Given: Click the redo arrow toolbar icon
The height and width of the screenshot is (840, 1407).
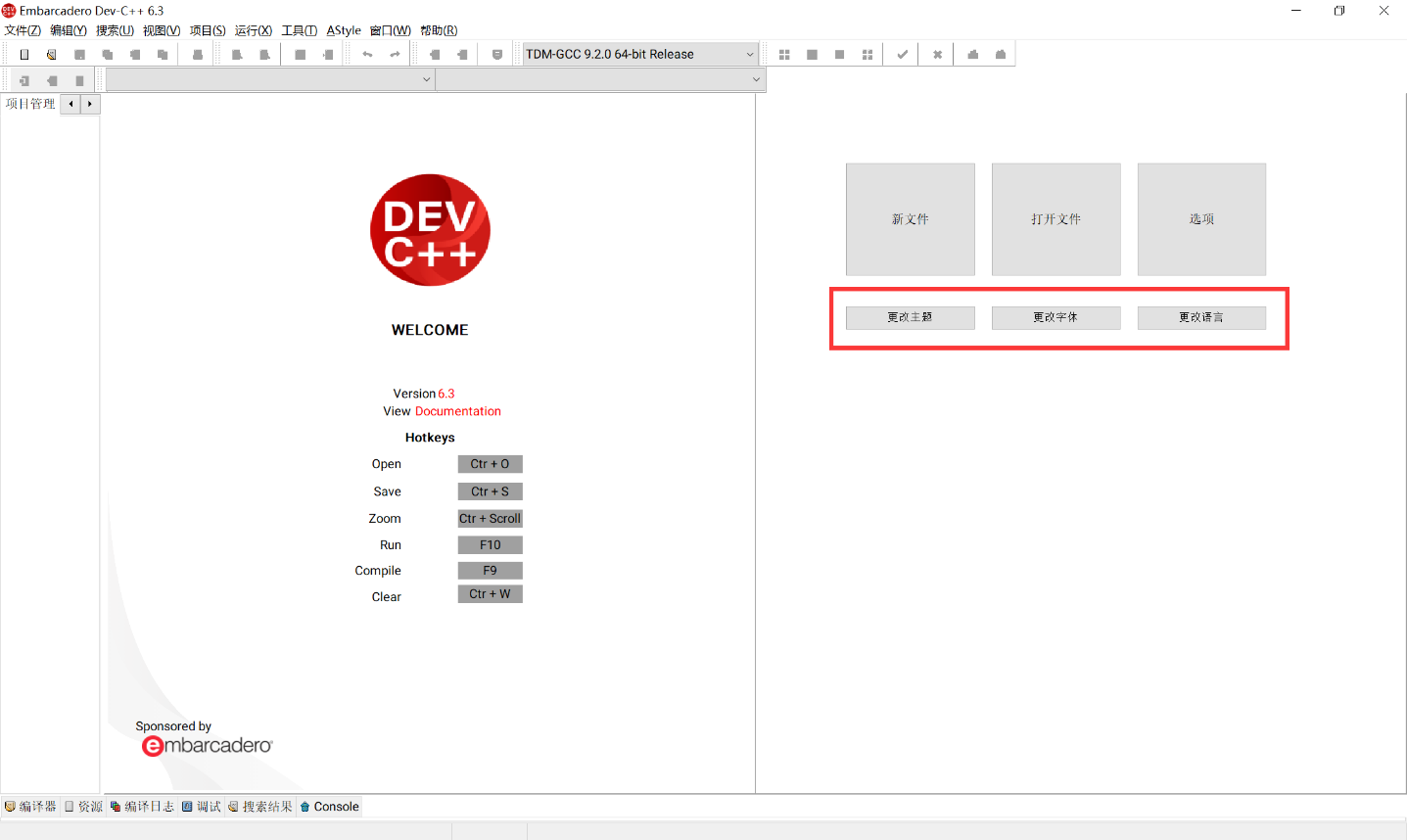Looking at the screenshot, I should click(x=395, y=55).
